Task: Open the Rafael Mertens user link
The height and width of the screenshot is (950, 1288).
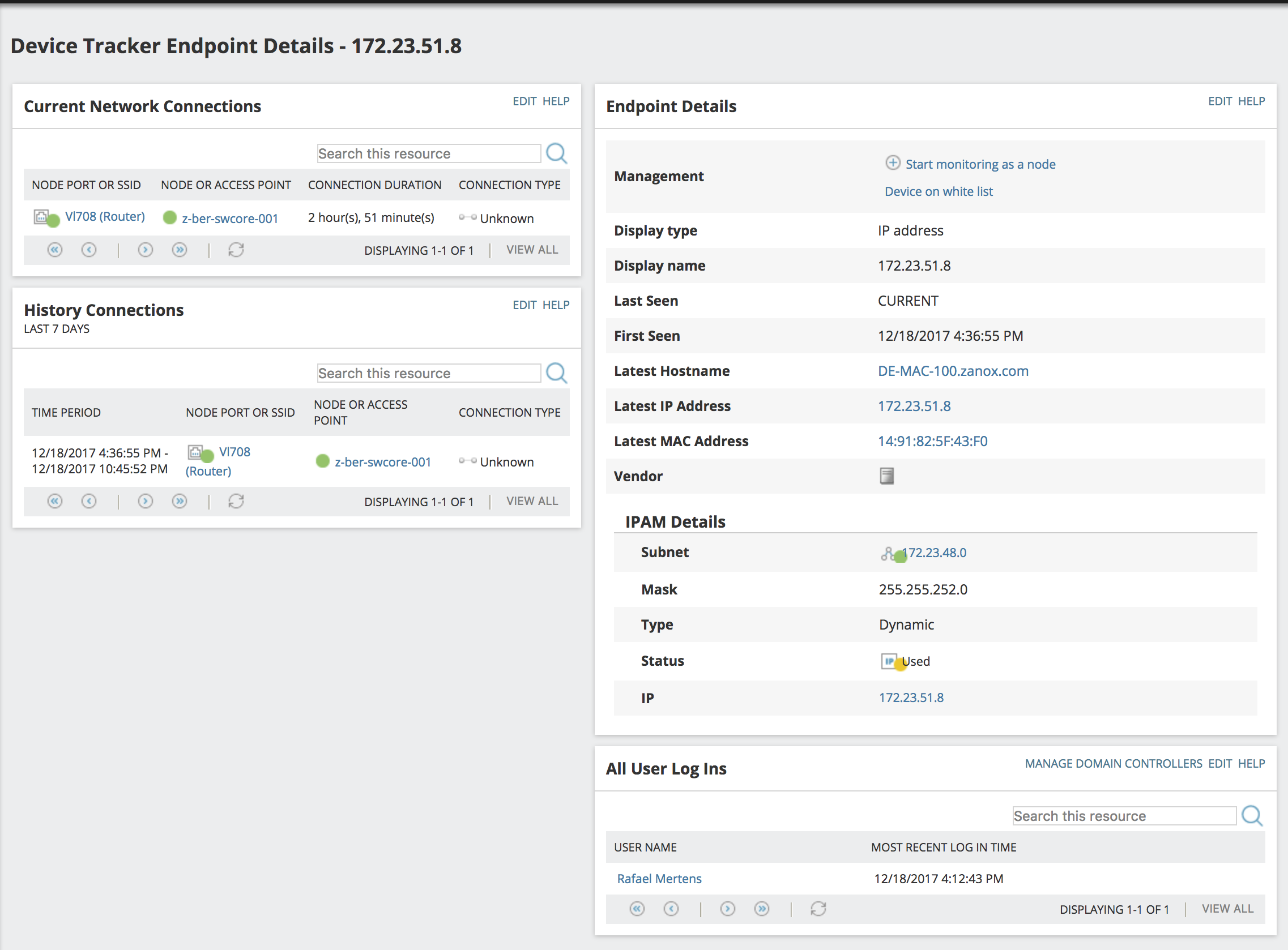Action: click(659, 878)
